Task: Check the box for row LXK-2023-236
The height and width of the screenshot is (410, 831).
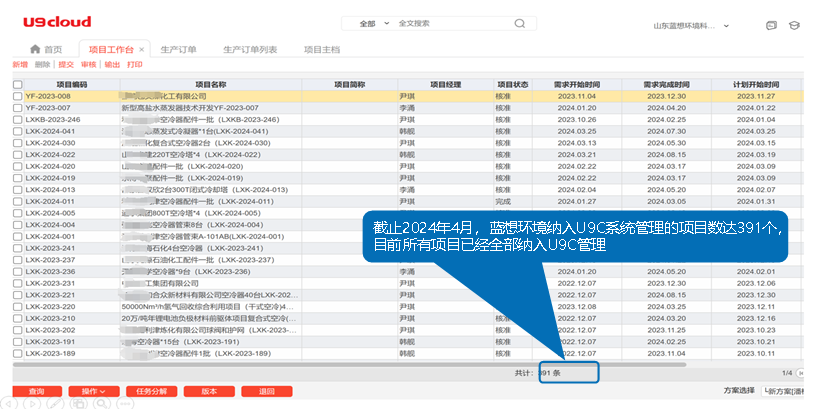Action: 17,272
